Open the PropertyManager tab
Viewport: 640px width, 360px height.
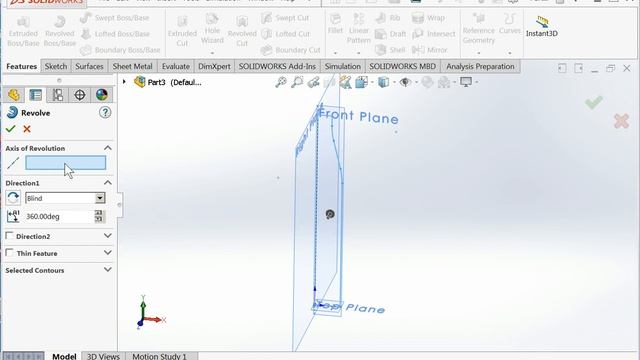click(36, 95)
